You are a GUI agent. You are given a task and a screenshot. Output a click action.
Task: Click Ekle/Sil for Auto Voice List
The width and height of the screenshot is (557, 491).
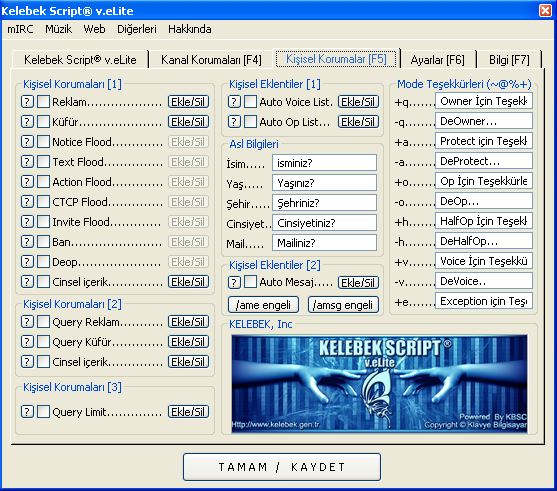358,102
